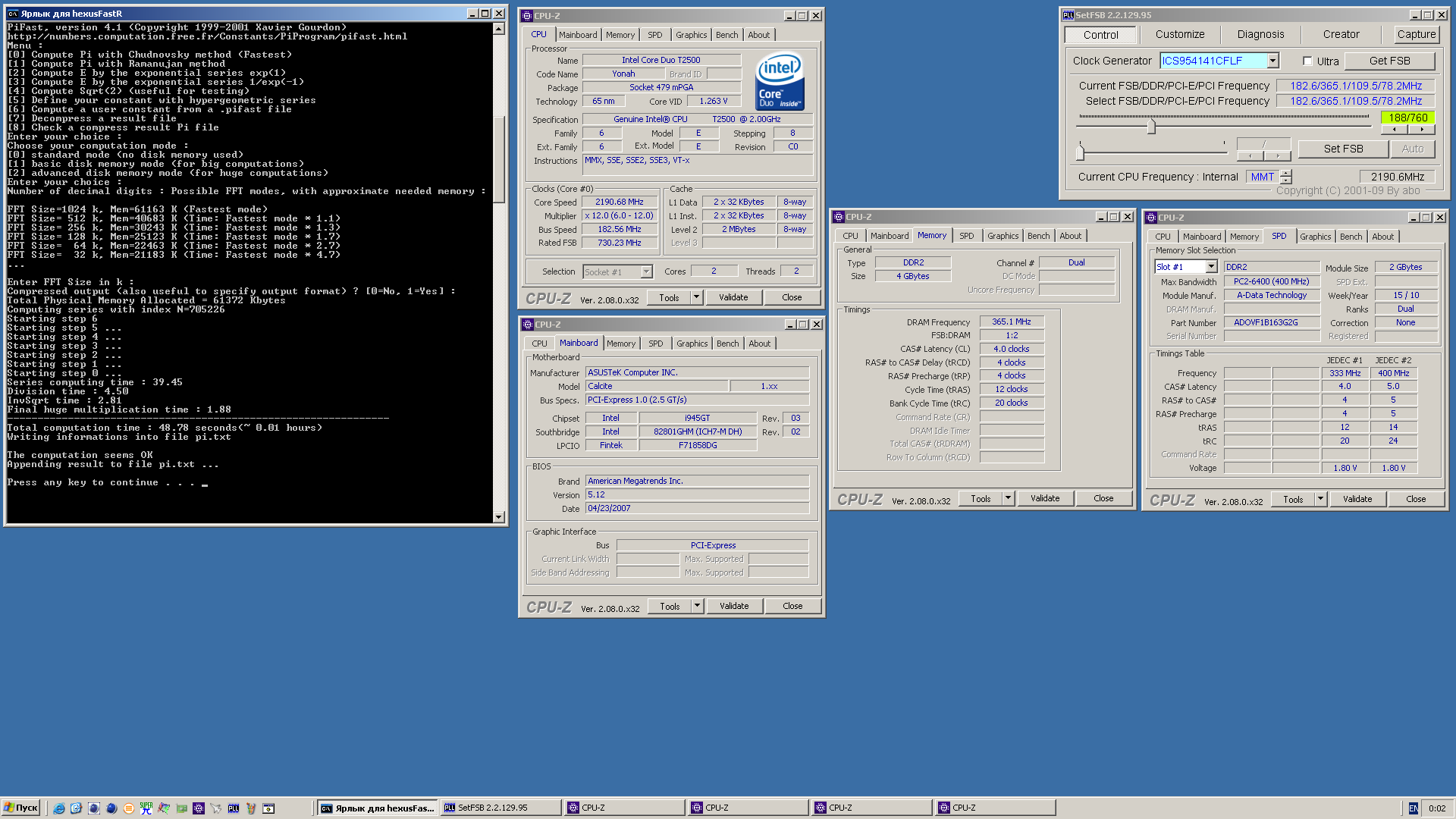Expand Tools arrow in CPU-Z Memory window
This screenshot has height=819, width=1456.
(1008, 498)
